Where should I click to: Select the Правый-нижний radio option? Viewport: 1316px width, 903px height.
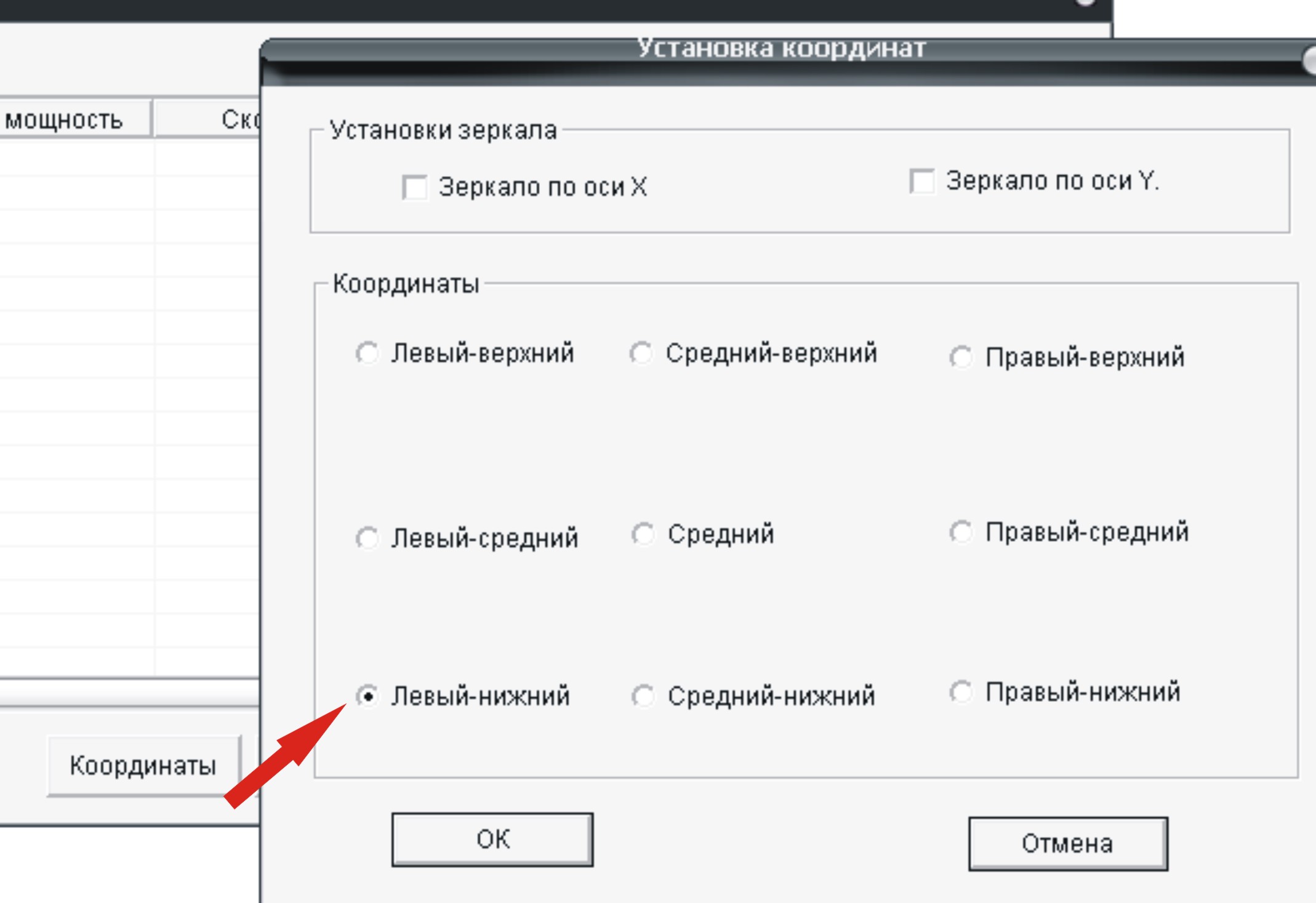[961, 692]
